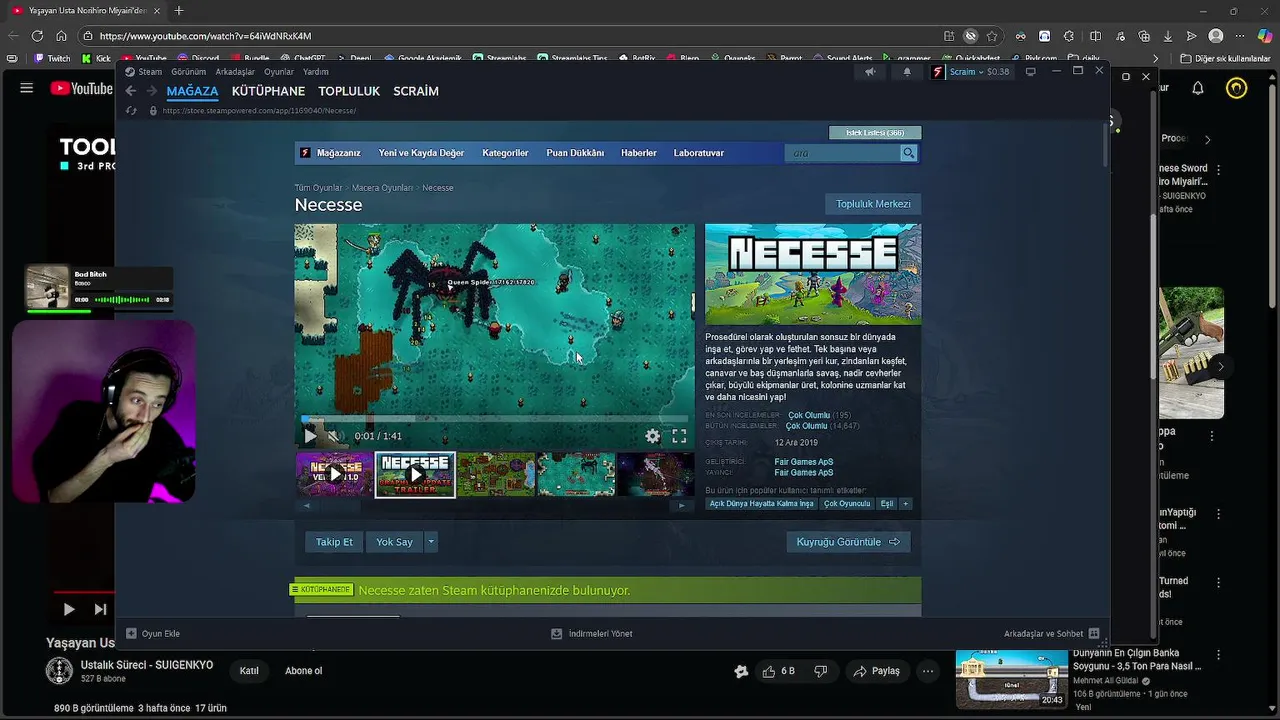Open the Steam menu
Image resolution: width=1280 pixels, height=720 pixels.
[x=144, y=72]
